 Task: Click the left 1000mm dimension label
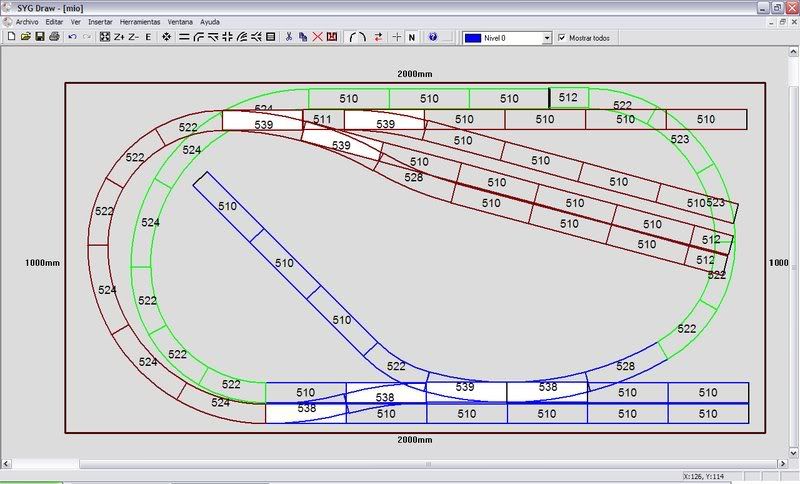pyautogui.click(x=42, y=263)
